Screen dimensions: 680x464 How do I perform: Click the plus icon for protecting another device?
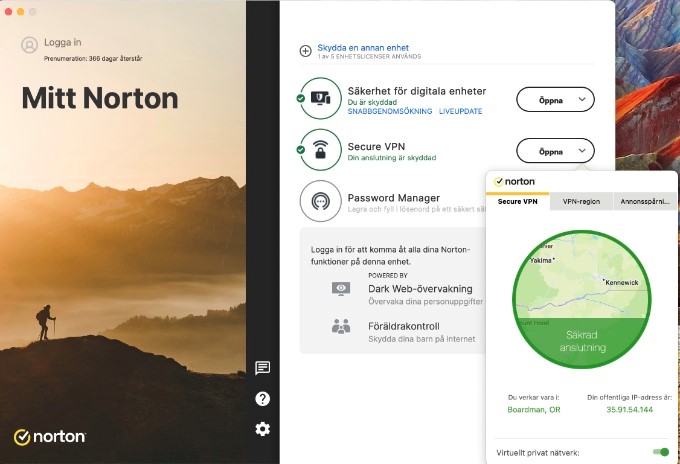pyautogui.click(x=305, y=51)
